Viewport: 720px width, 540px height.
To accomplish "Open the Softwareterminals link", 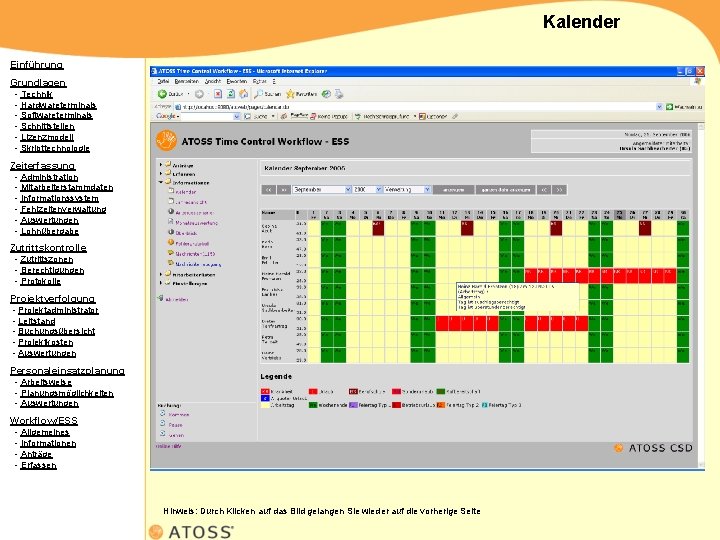I will click(56, 115).
